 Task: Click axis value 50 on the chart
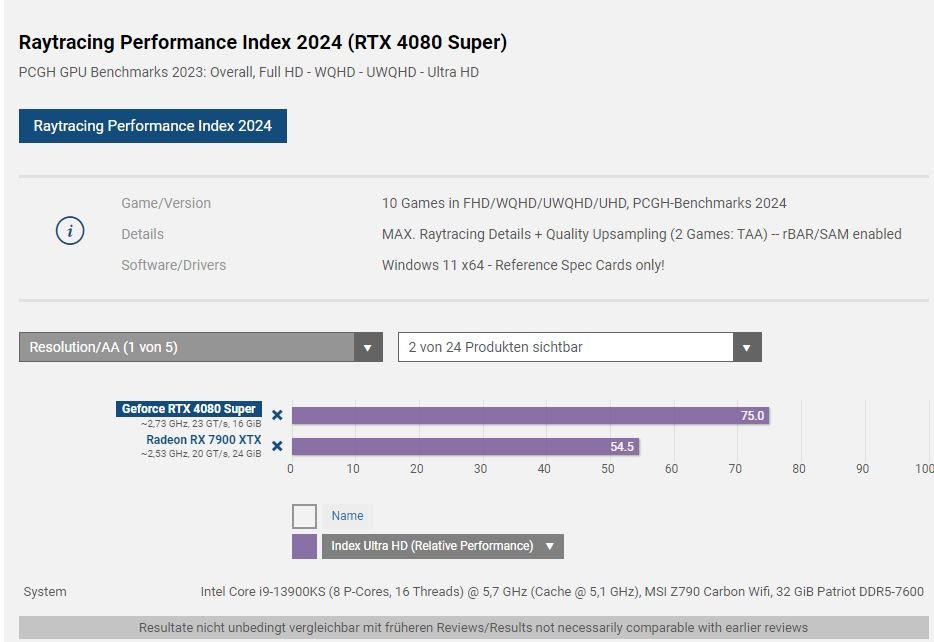[608, 469]
